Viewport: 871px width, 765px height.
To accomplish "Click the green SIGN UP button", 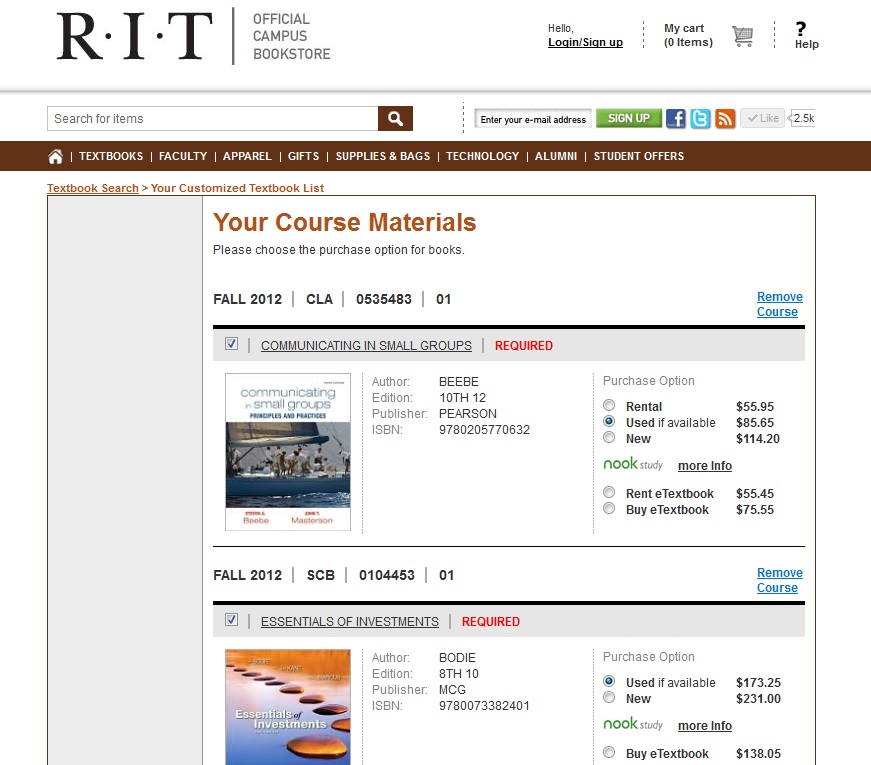I will pyautogui.click(x=628, y=118).
